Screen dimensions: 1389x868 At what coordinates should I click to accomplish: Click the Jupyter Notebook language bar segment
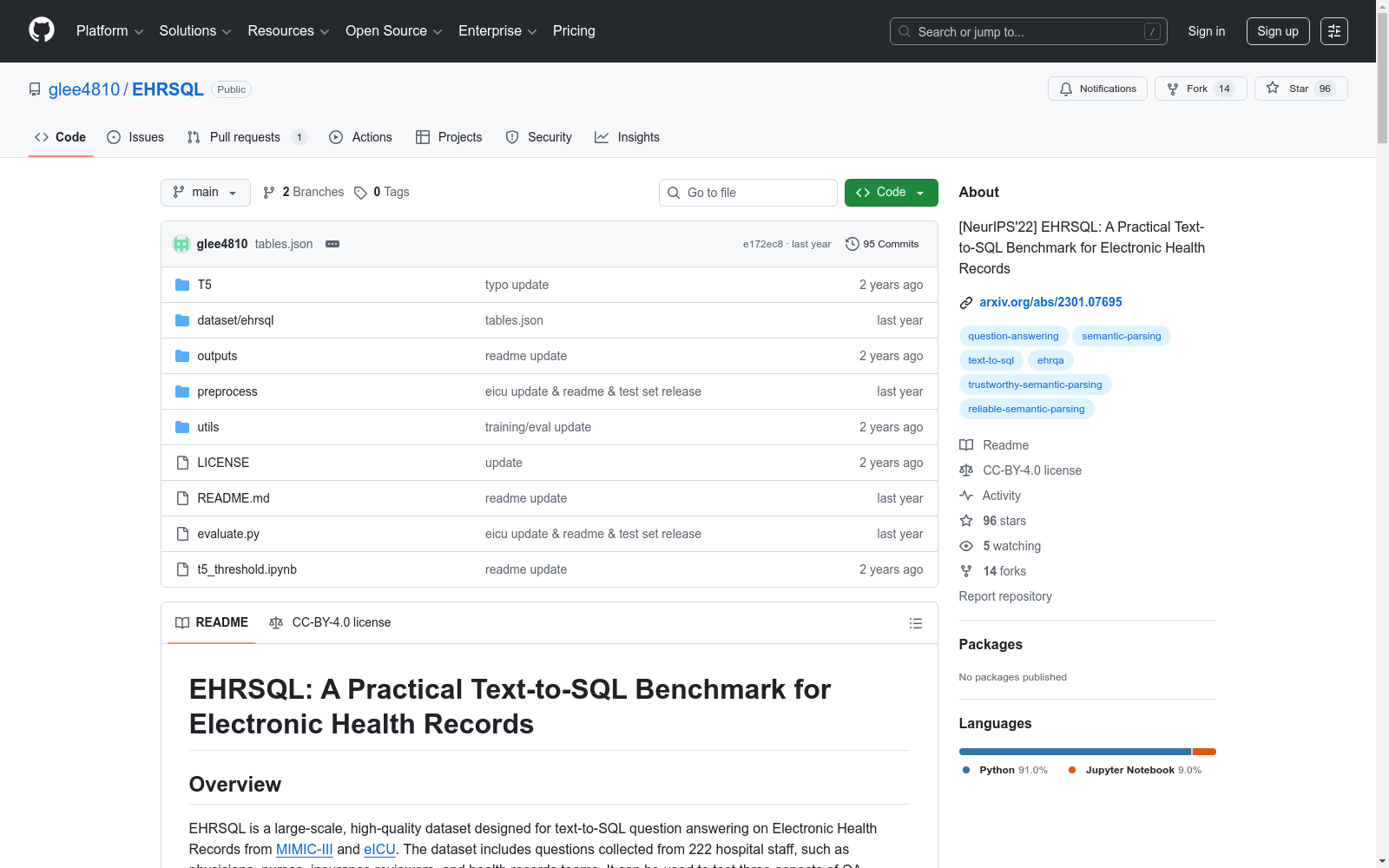pyautogui.click(x=1205, y=752)
